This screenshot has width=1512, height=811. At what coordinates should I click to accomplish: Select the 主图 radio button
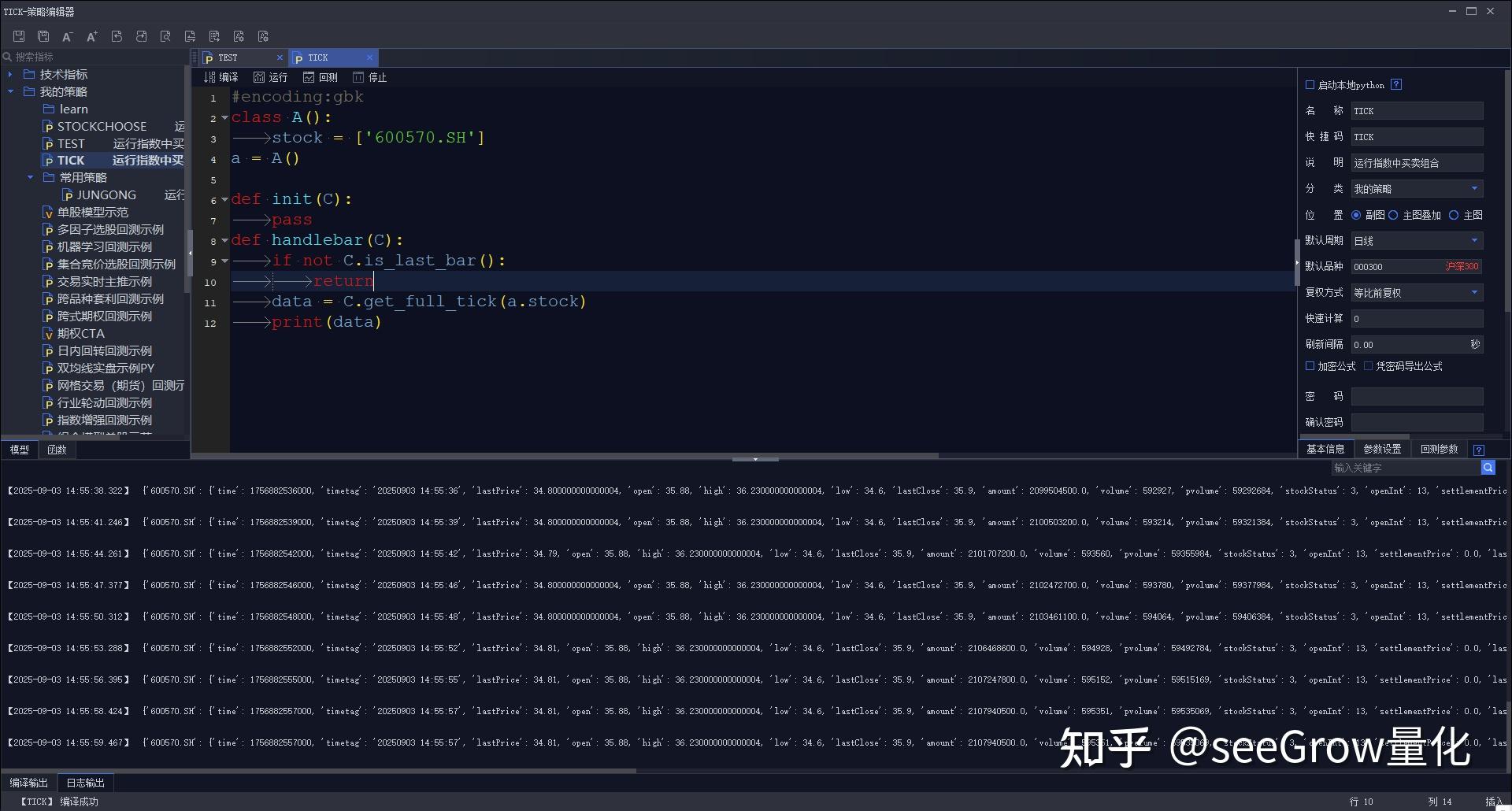pos(1453,214)
